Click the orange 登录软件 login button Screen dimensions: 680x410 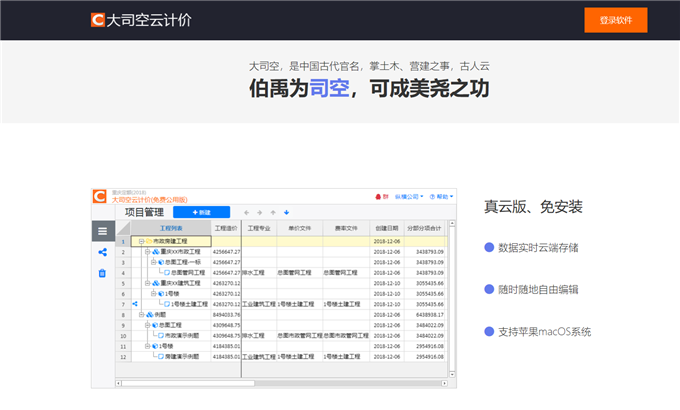coord(615,20)
